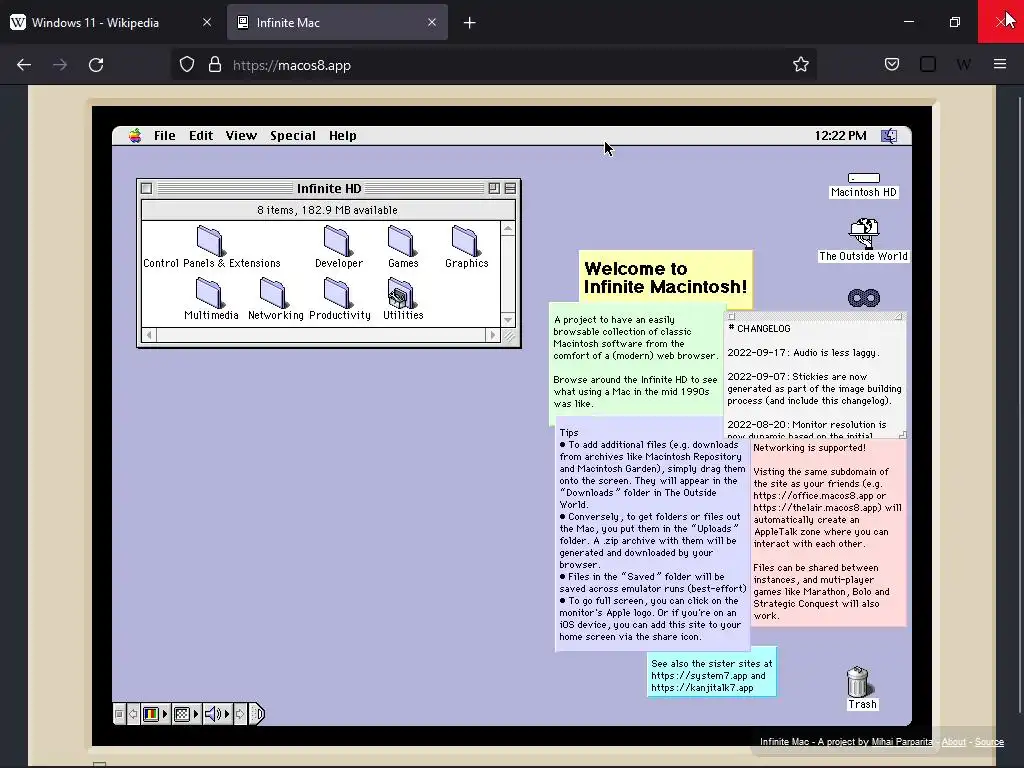The height and width of the screenshot is (768, 1024).
Task: Click the control strip left scroll arrow
Action: tap(133, 714)
